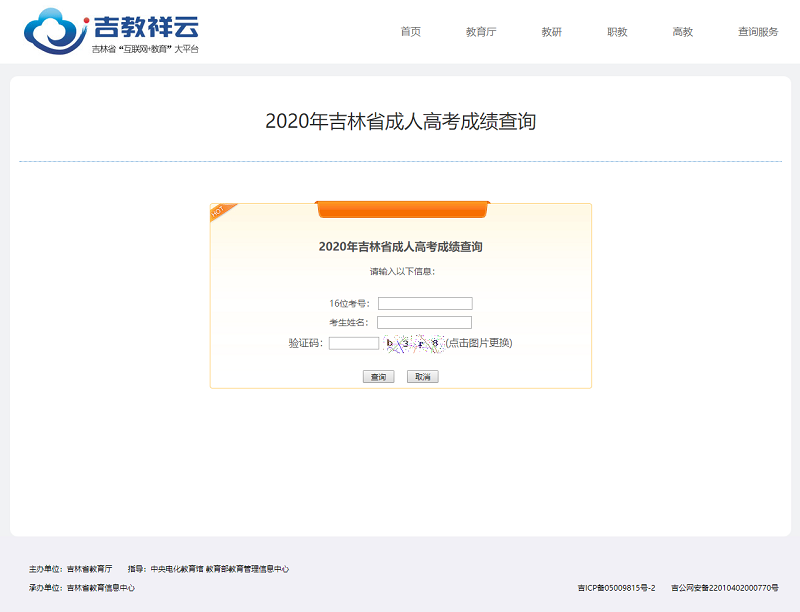This screenshot has width=800, height=612.
Task: Click the 2020年吉林省成人高考成绩查询 page title
Action: click(401, 121)
